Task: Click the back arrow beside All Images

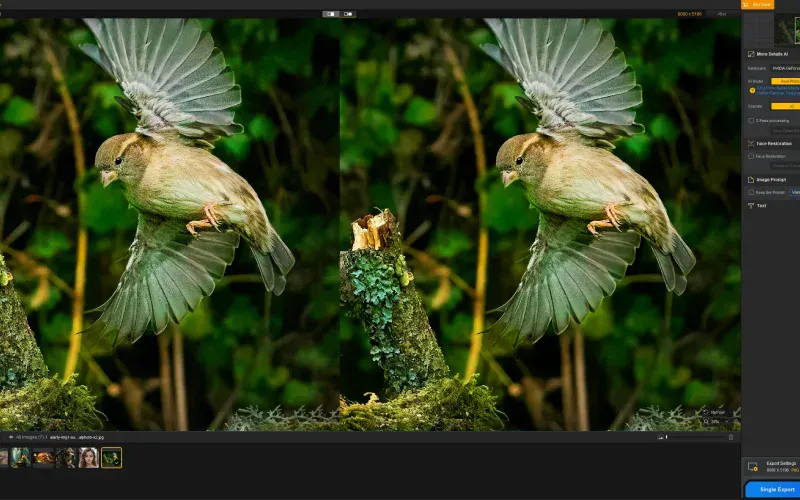Action: click(11, 438)
